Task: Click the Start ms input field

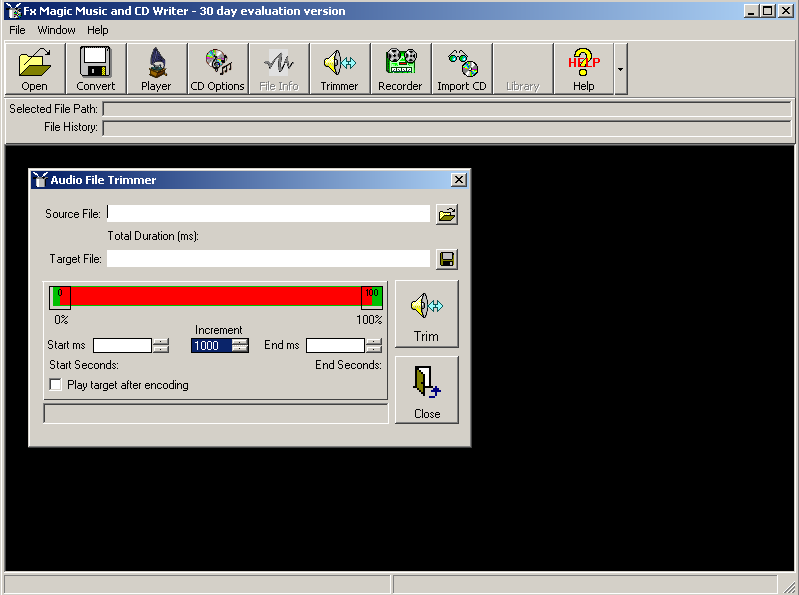Action: [122, 345]
